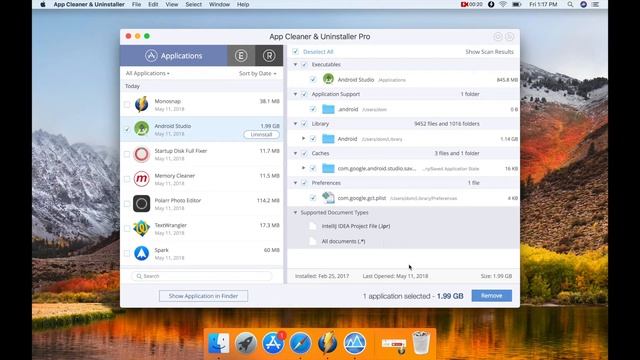Screen dimensions: 640x360
Task: Toggle the Deselect All checkbox
Action: tap(296, 51)
